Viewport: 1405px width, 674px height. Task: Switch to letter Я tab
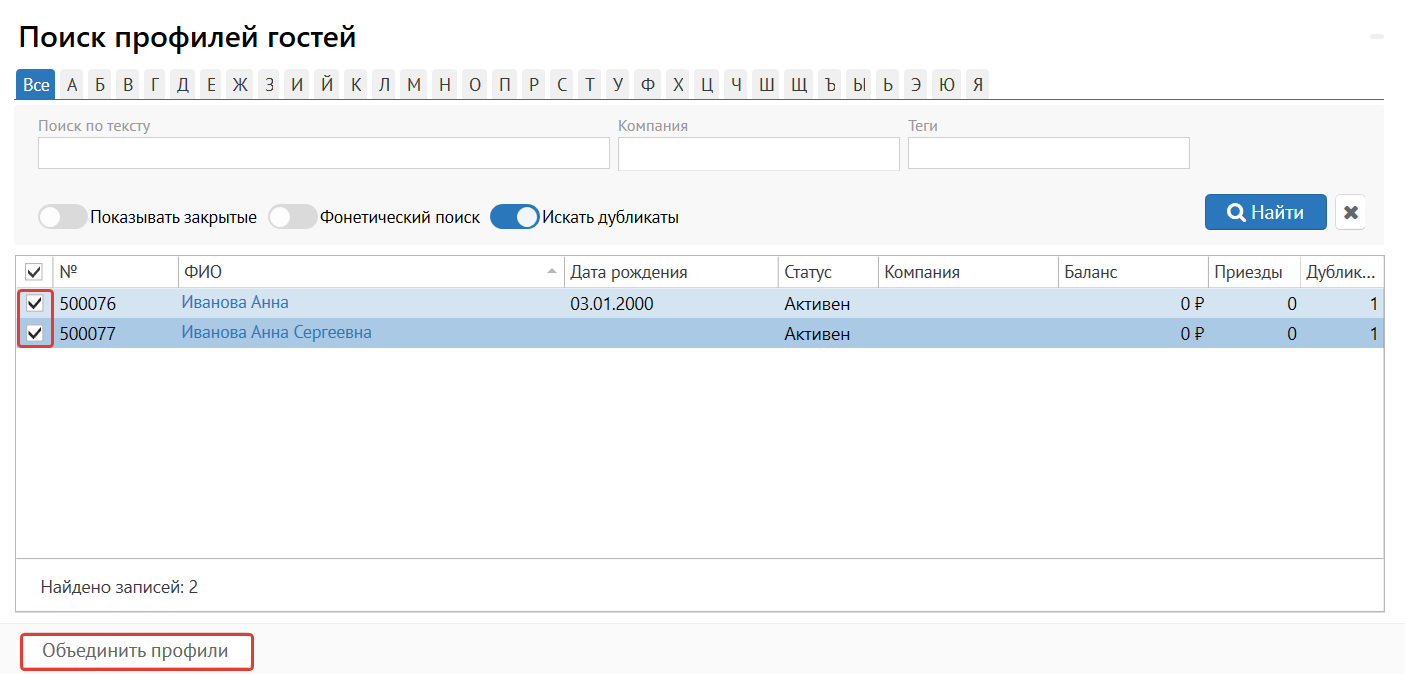pyautogui.click(x=978, y=85)
